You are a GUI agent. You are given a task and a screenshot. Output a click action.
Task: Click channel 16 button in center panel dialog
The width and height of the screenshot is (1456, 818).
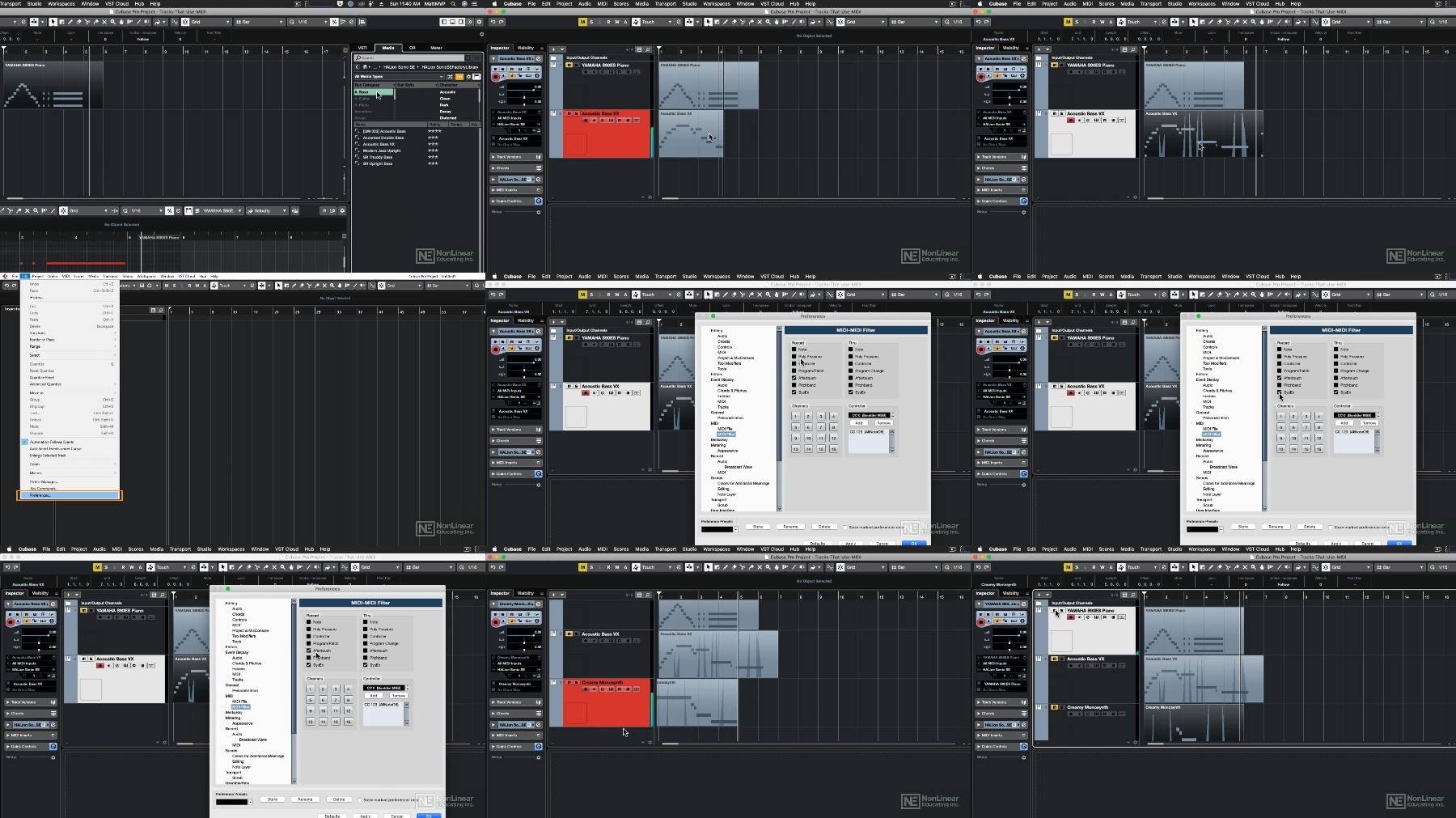click(834, 449)
